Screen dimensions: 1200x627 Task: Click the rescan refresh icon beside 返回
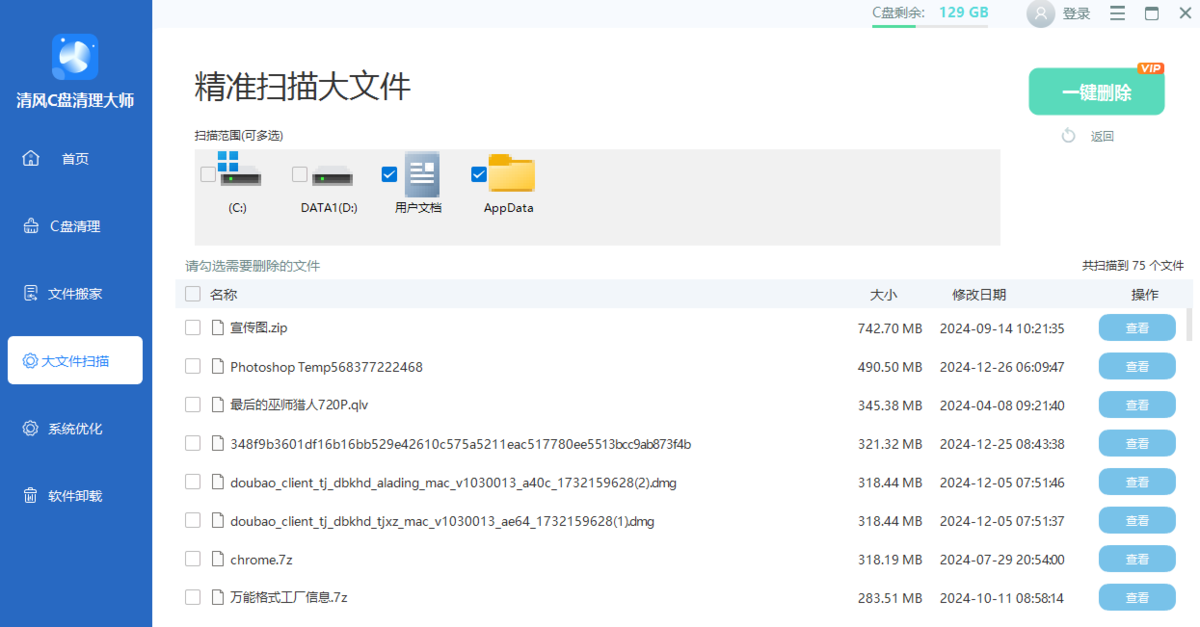tap(1068, 135)
